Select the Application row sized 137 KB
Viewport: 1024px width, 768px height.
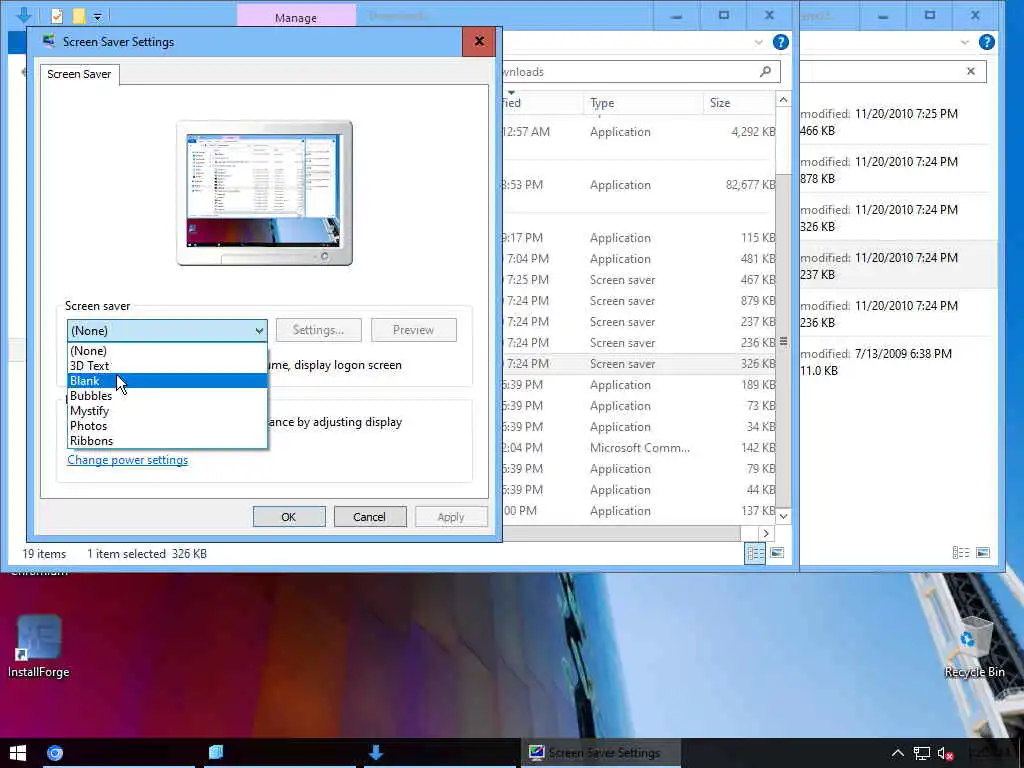pyautogui.click(x=639, y=511)
